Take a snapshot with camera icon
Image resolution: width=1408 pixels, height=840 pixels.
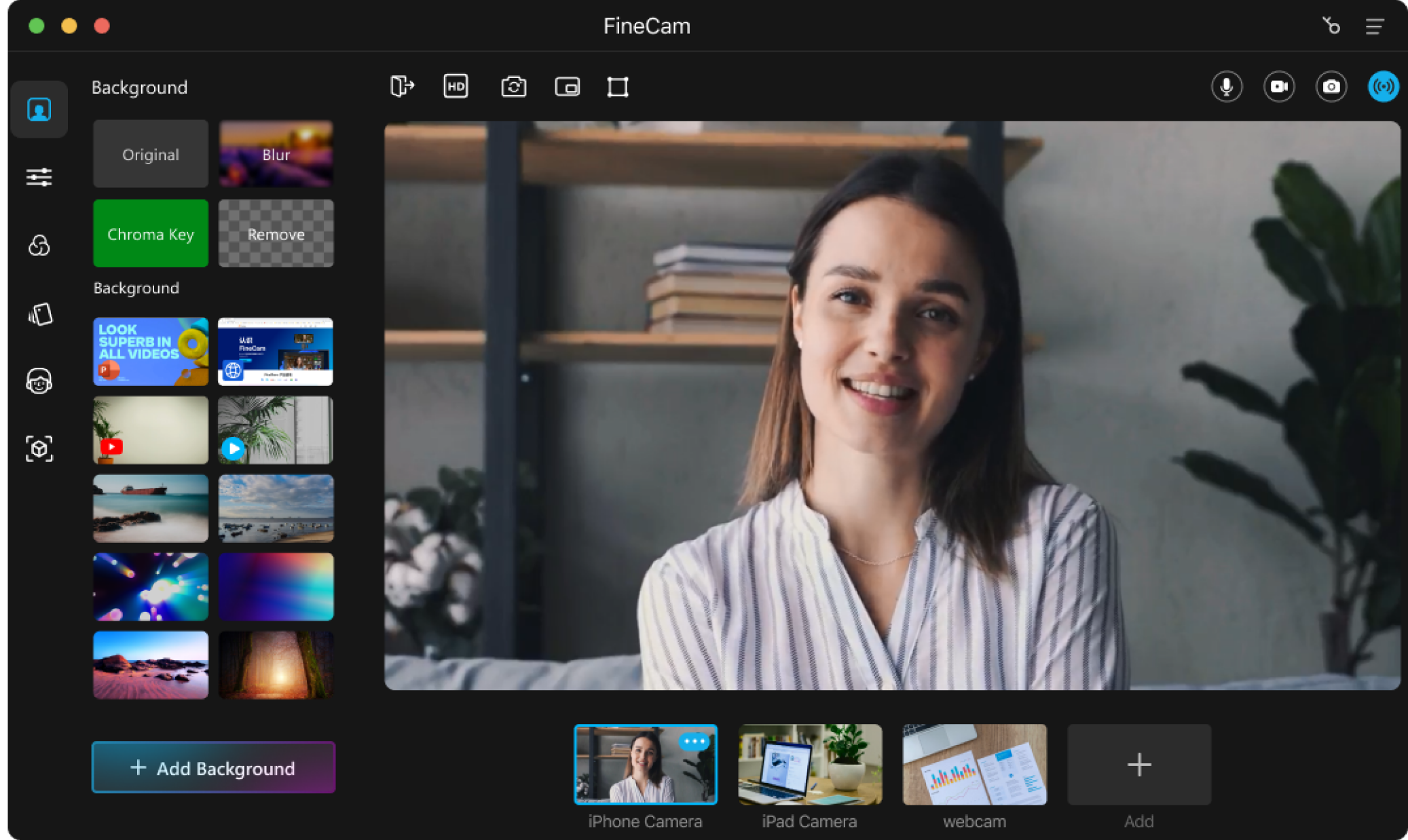pyautogui.click(x=1331, y=87)
